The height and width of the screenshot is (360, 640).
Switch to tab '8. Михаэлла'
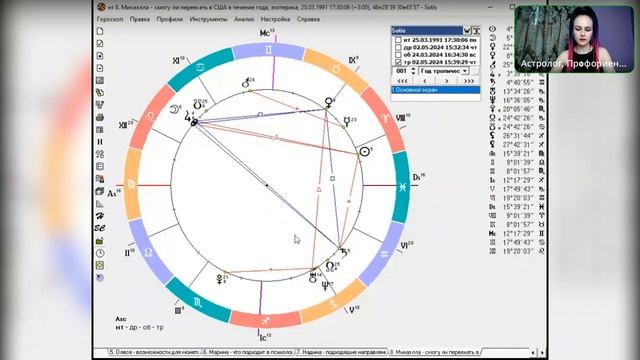click(x=434, y=352)
